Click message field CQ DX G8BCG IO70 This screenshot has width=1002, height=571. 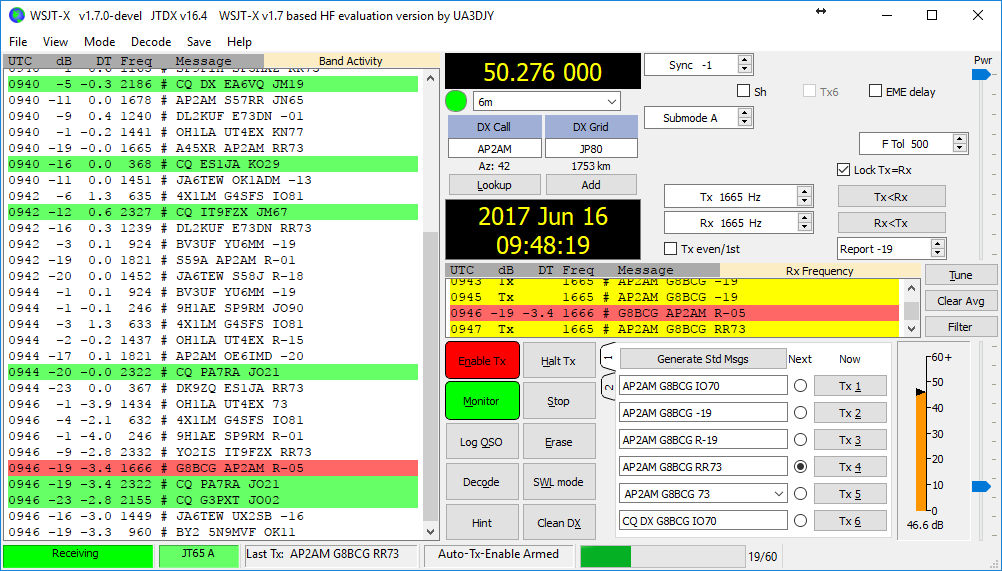[x=703, y=521]
